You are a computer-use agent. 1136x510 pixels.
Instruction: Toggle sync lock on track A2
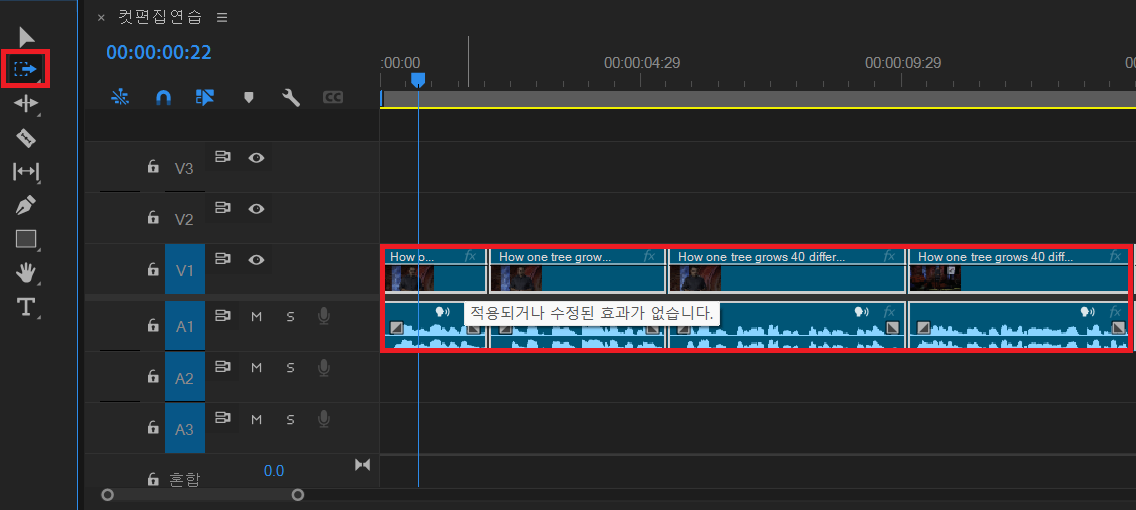pos(222,367)
